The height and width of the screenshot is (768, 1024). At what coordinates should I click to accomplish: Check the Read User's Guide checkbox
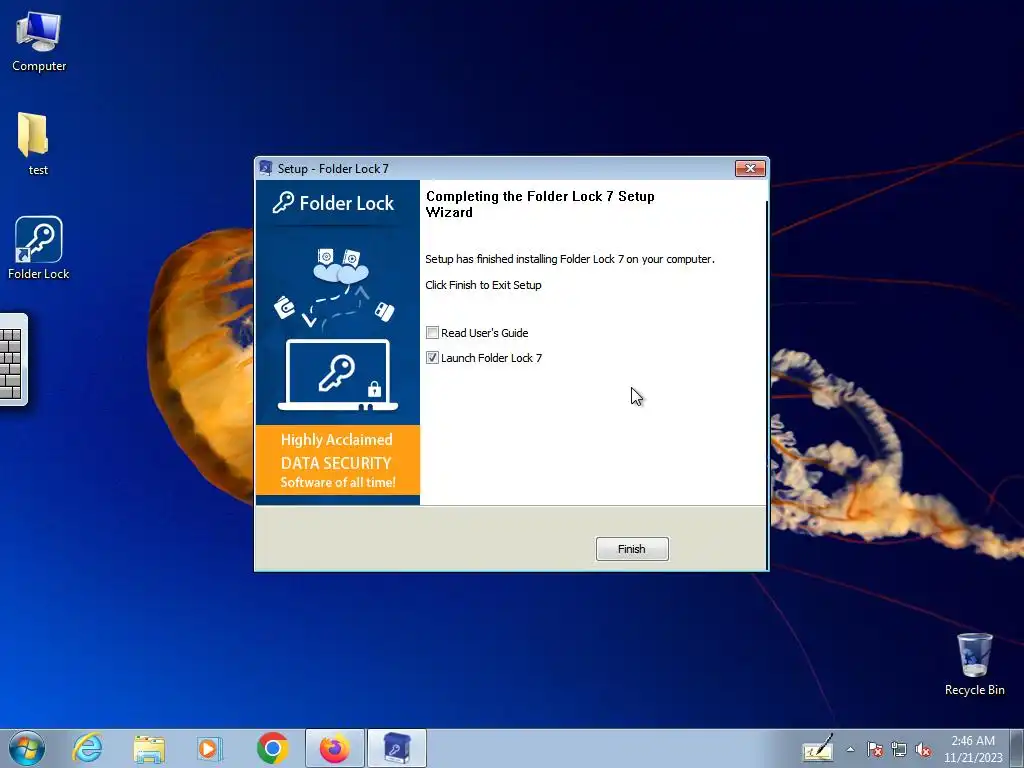point(432,333)
